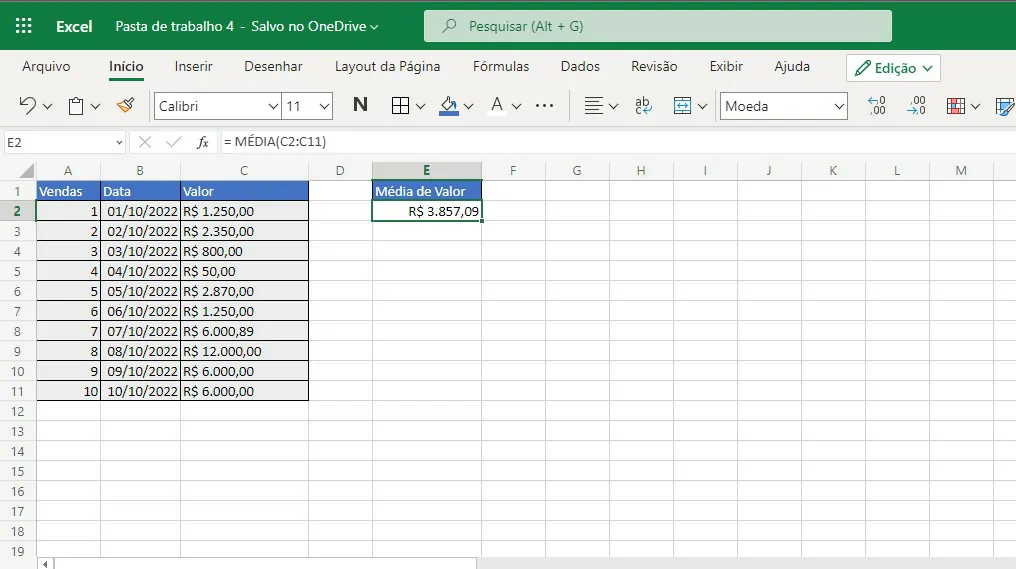Image resolution: width=1016 pixels, height=569 pixels.
Task: Select cell with Média de Valor
Action: click(x=427, y=191)
